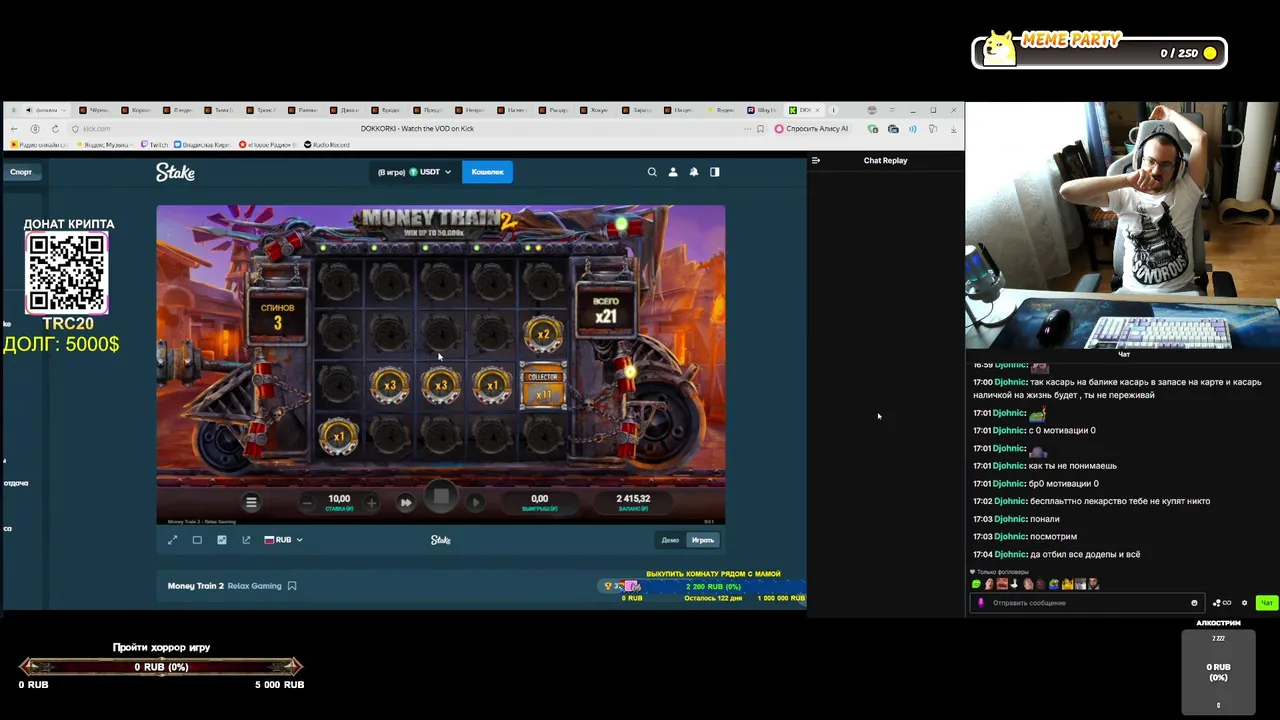Toggle the Stake sidebar panel icon
The image size is (1280, 720).
[715, 172]
